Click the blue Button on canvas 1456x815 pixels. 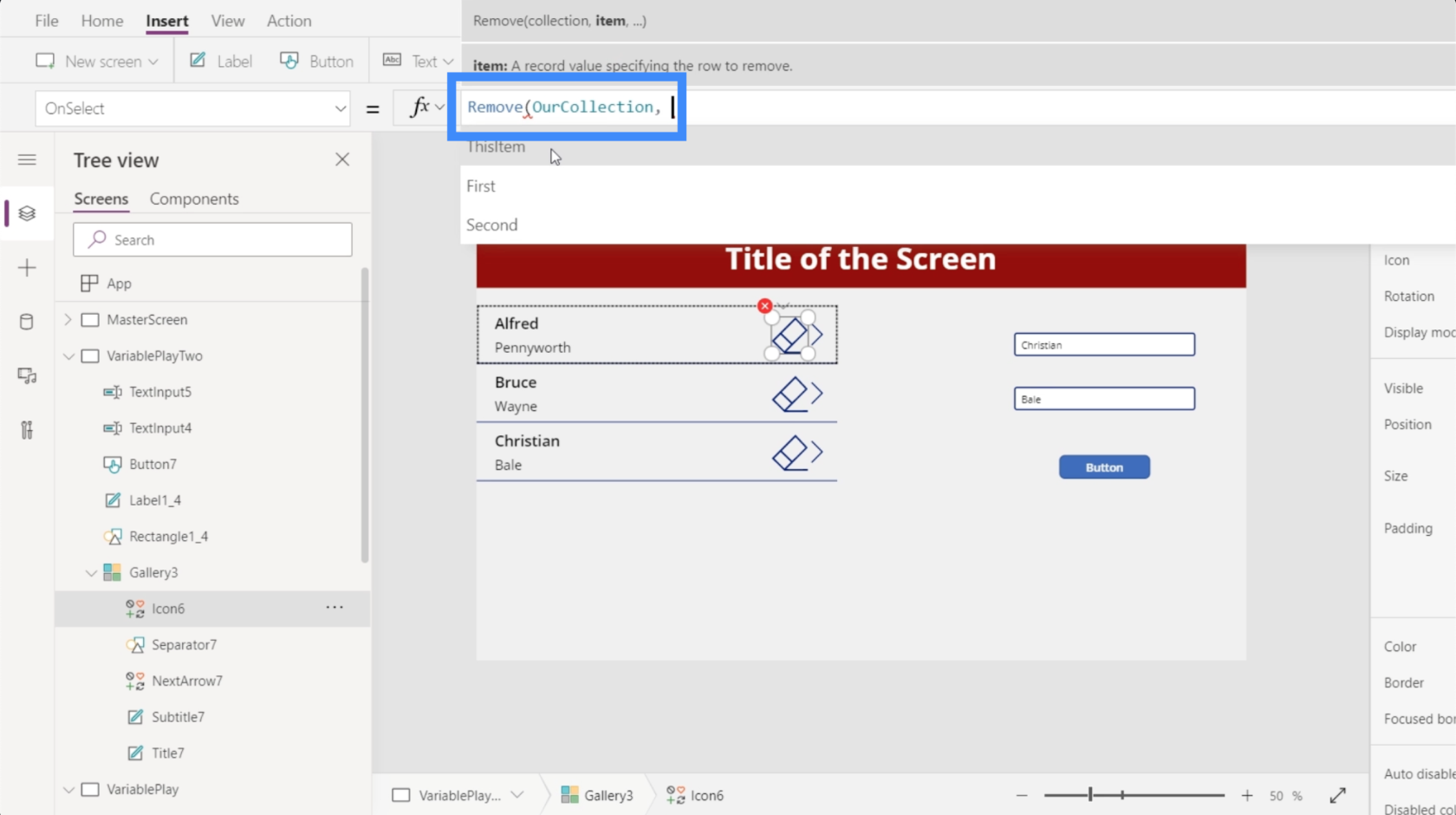pyautogui.click(x=1104, y=467)
